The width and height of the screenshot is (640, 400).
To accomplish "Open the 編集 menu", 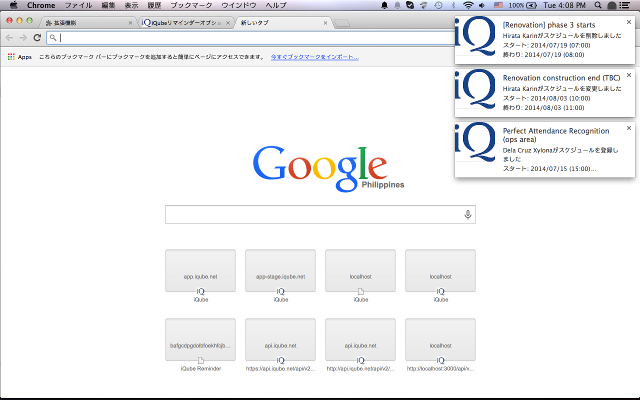I will [108, 5].
